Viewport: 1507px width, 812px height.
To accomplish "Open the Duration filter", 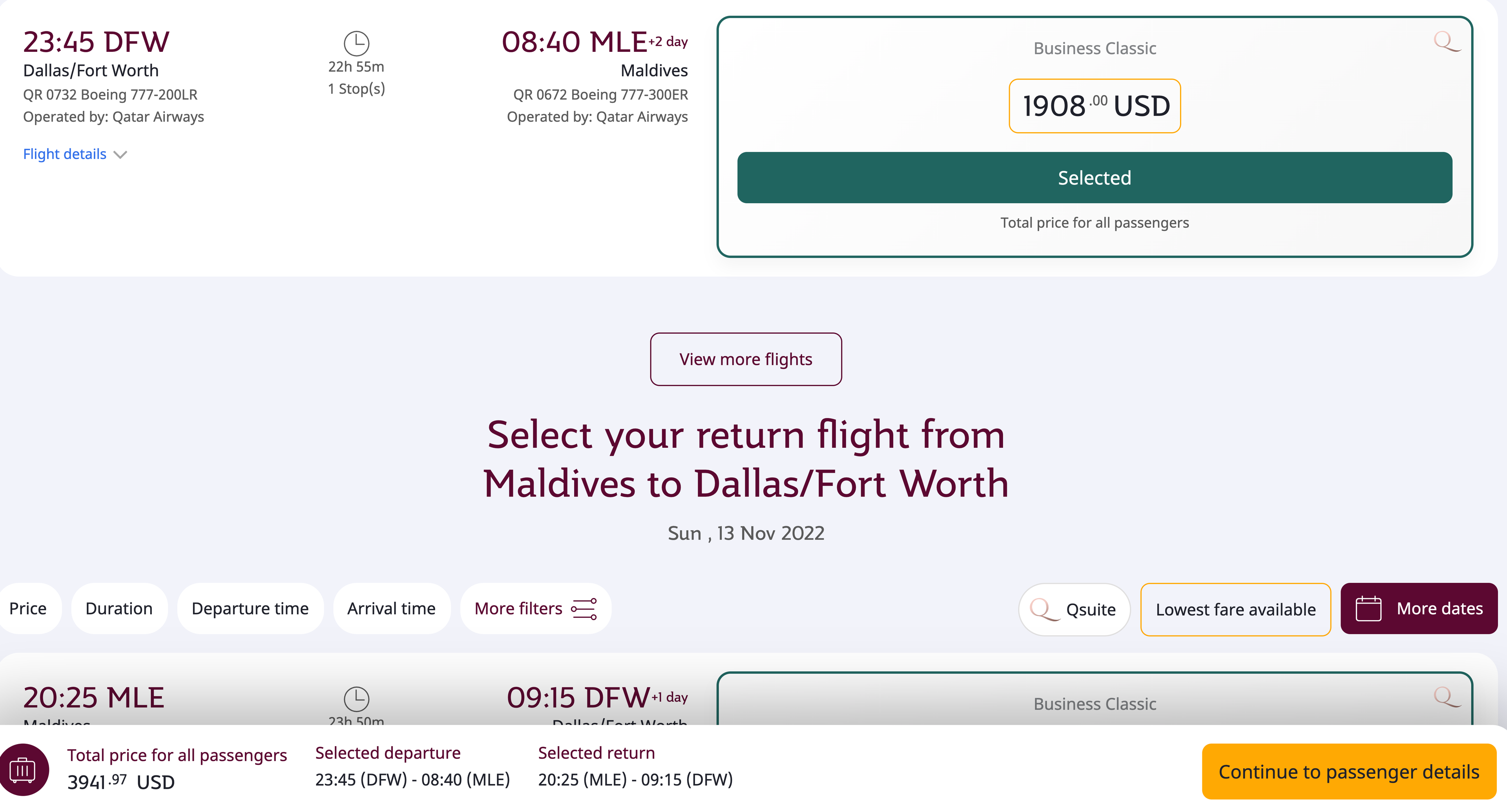I will click(119, 609).
